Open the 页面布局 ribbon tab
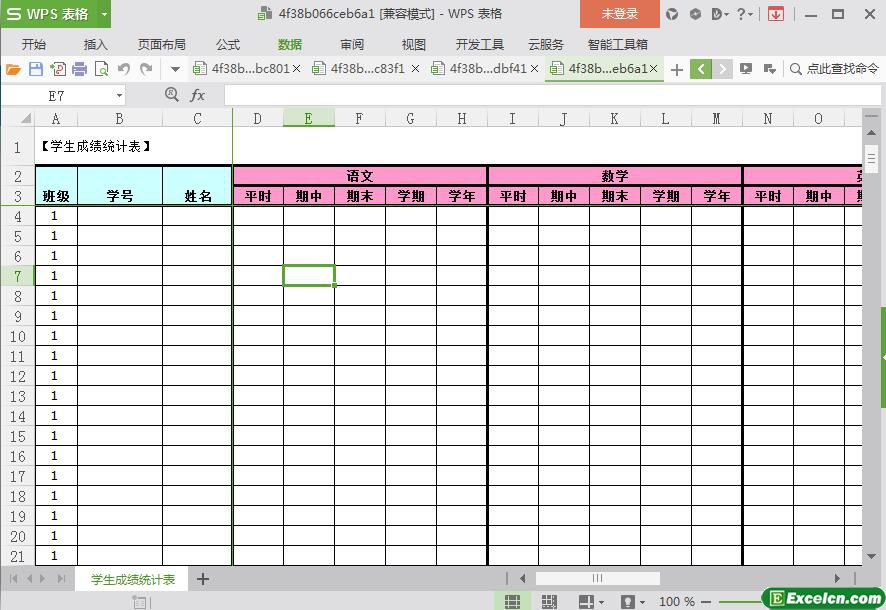 tap(162, 44)
